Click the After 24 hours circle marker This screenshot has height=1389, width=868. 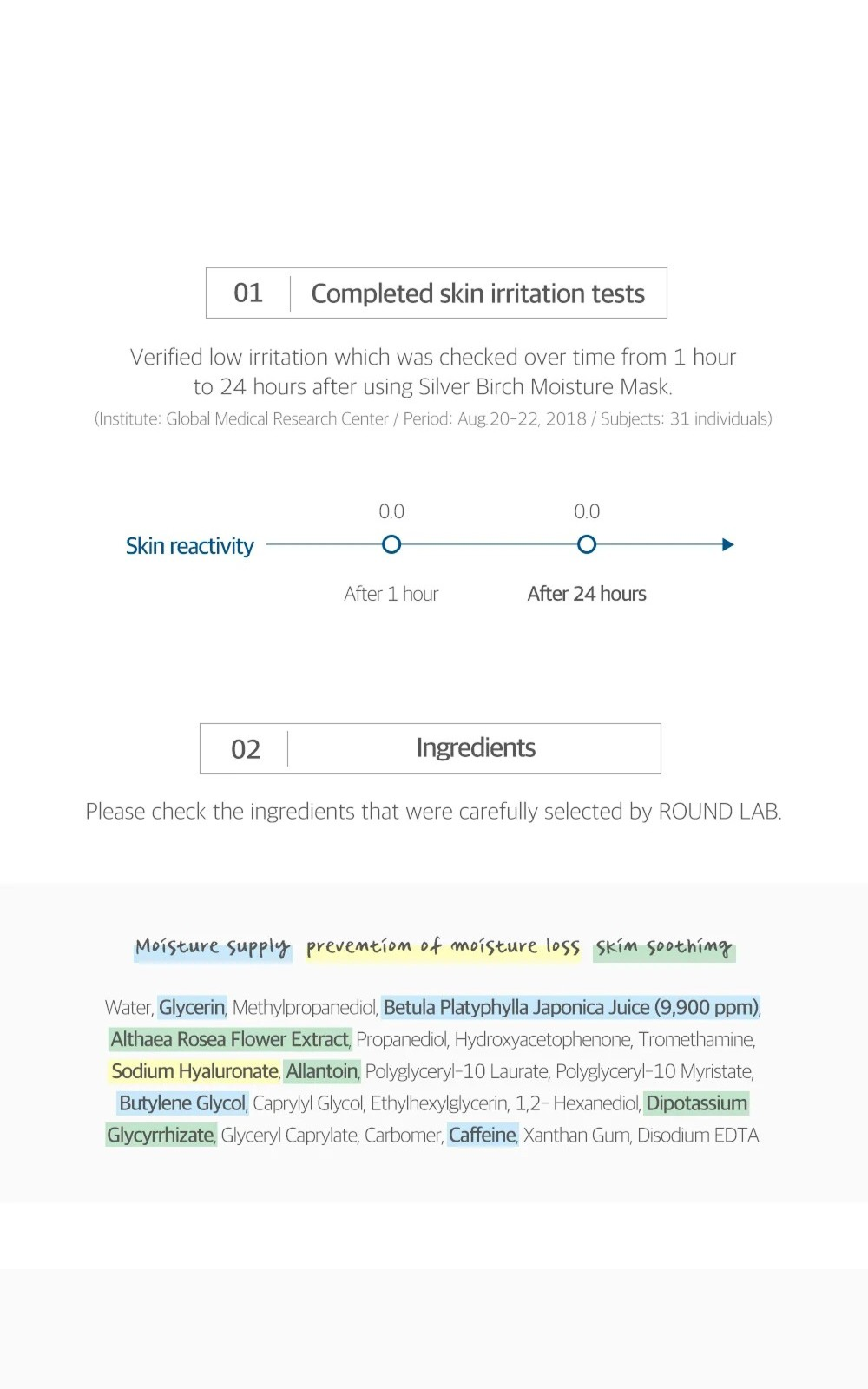(587, 544)
